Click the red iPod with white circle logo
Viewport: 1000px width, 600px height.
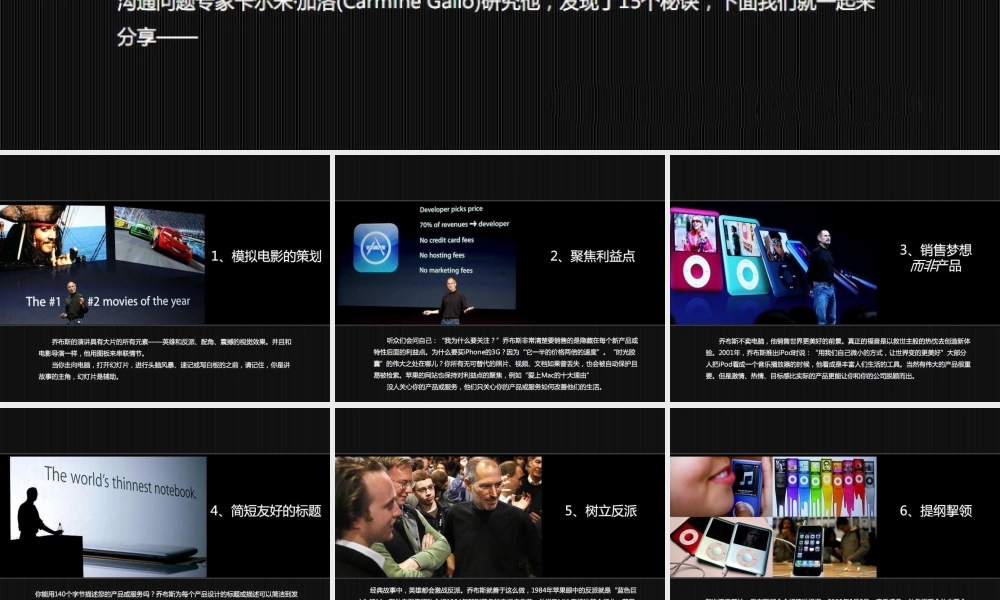pyautogui.click(x=690, y=536)
